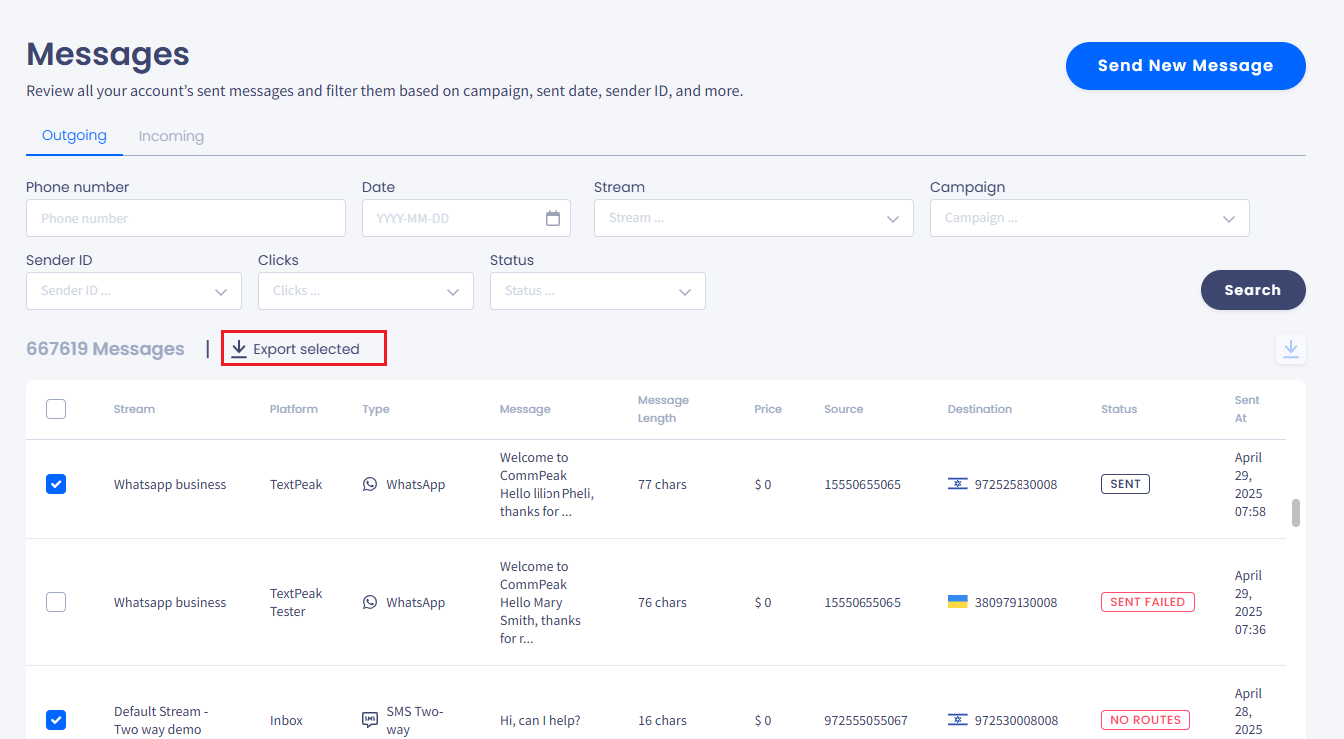1344x739 pixels.
Task: Click the Sent At column header
Action: point(1247,409)
